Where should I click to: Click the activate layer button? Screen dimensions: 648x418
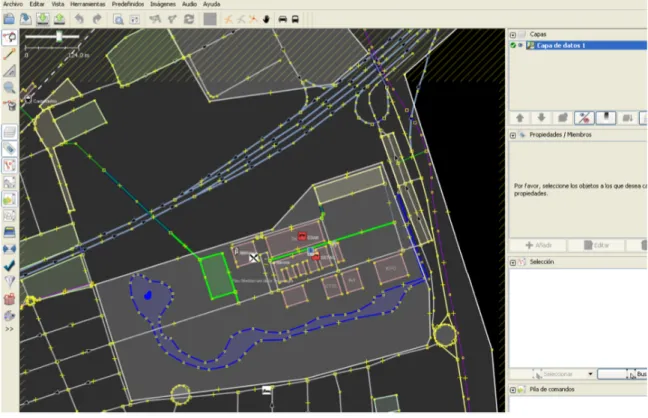[563, 118]
